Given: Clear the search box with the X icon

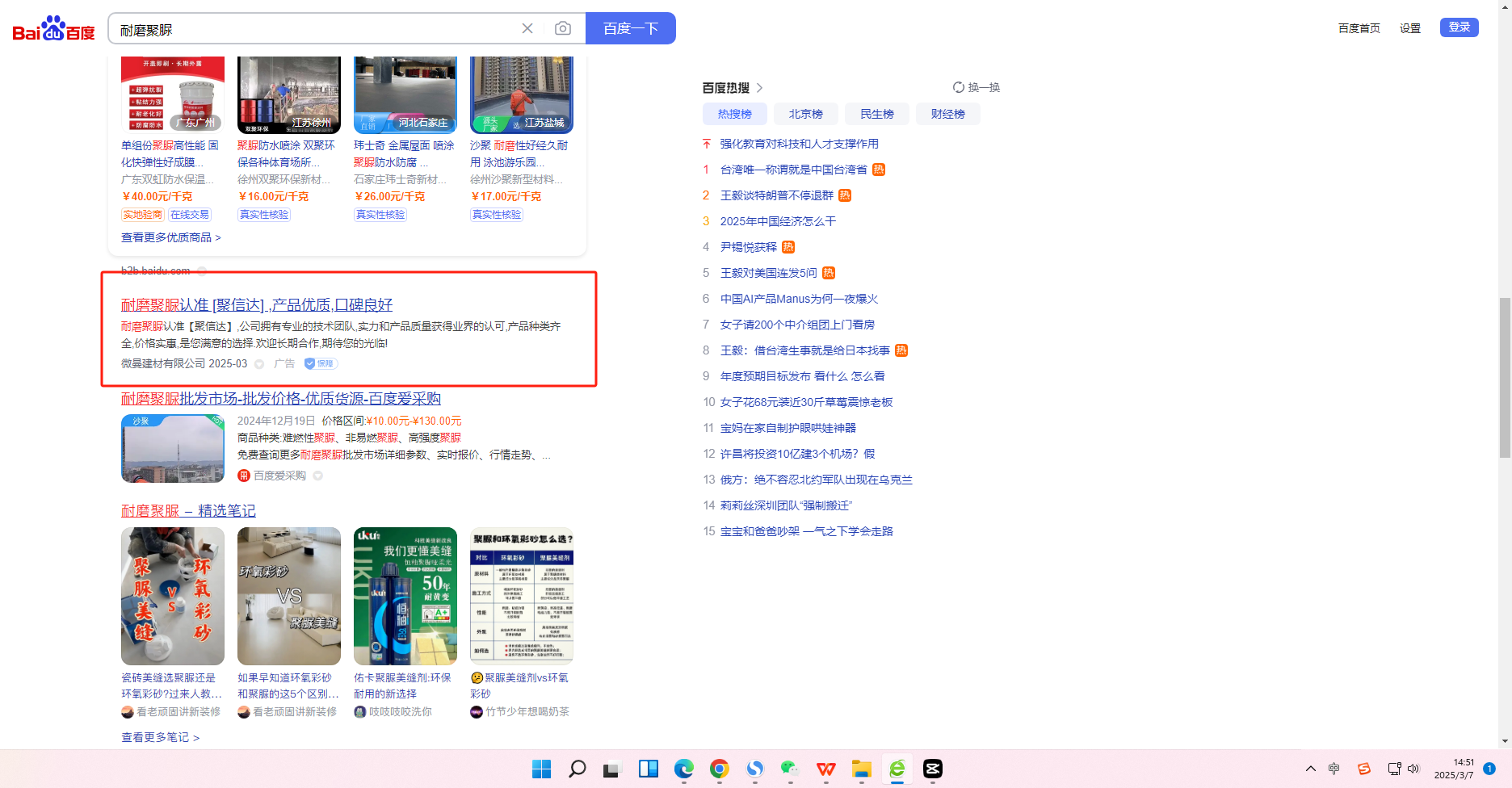Looking at the screenshot, I should [527, 29].
